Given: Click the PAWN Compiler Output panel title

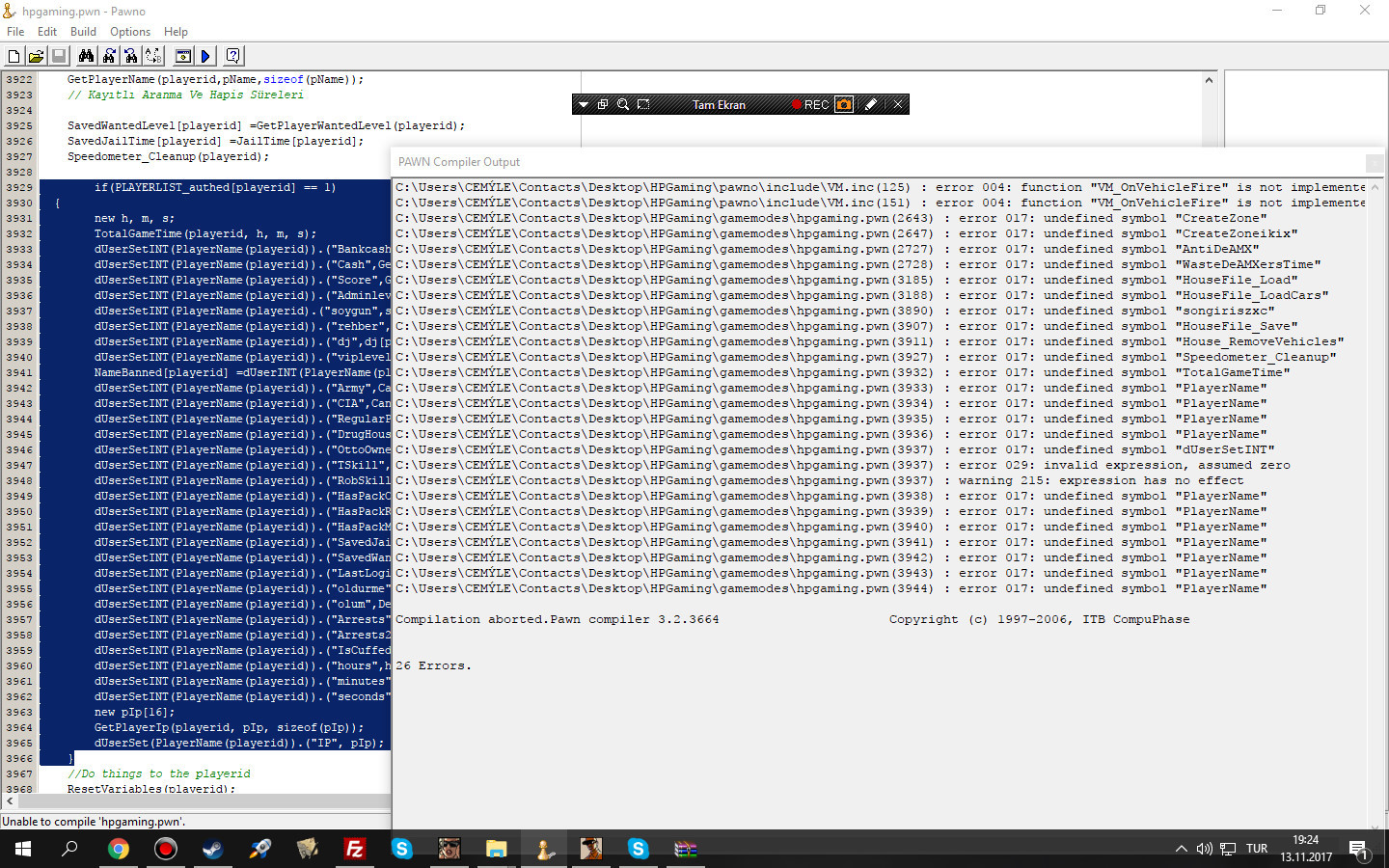Looking at the screenshot, I should tap(459, 162).
